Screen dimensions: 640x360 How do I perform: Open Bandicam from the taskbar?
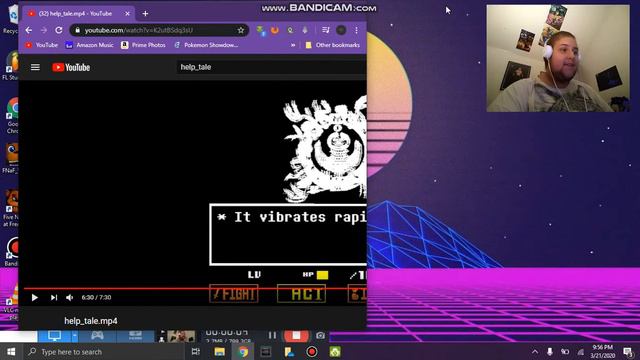coord(312,352)
